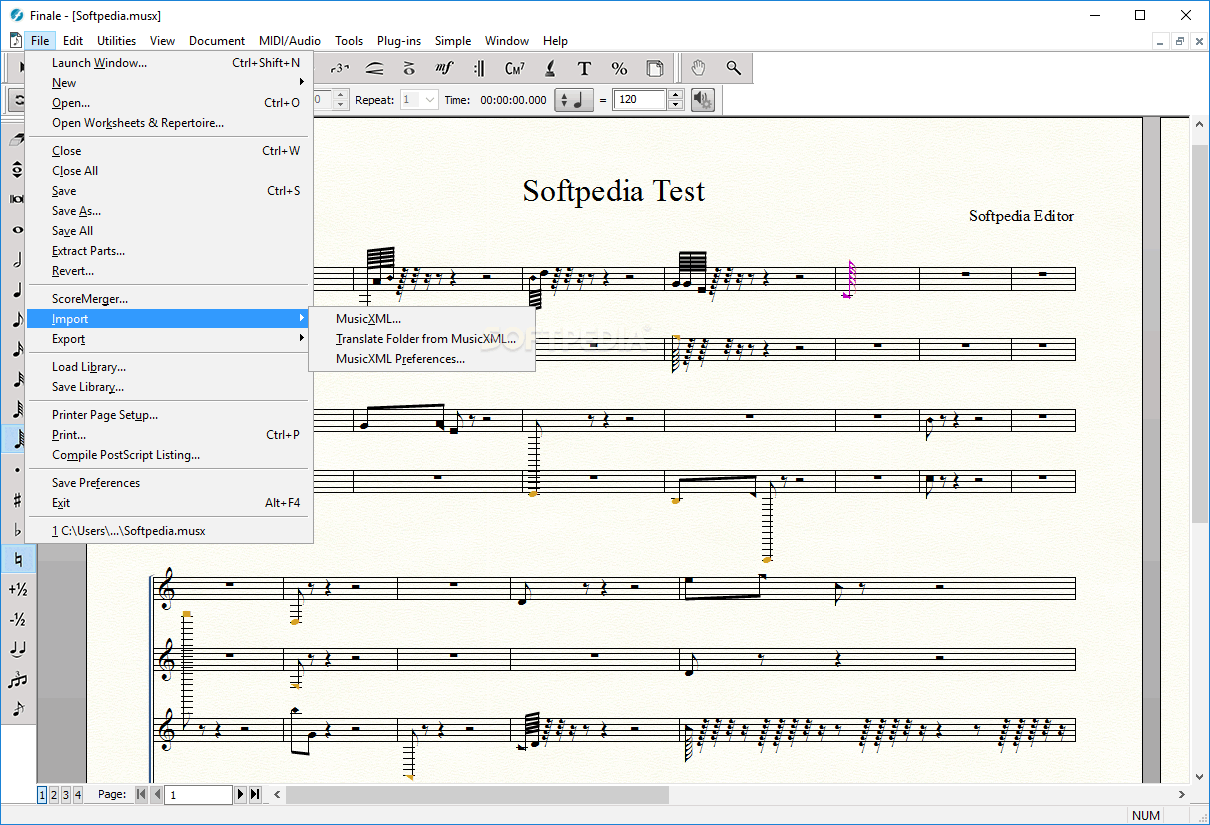Screen dimensions: 1210x825
Task: Select the Repeat barline tool
Action: (x=479, y=68)
